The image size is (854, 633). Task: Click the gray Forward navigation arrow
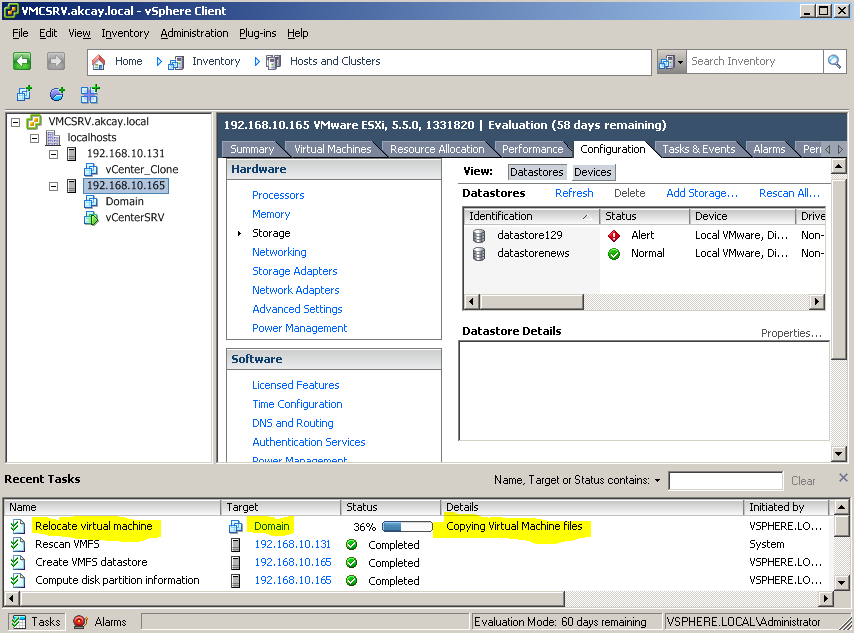click(x=56, y=61)
